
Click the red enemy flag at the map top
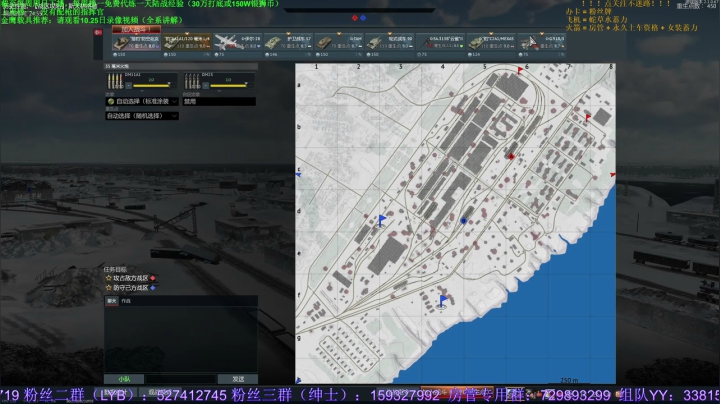[520, 70]
